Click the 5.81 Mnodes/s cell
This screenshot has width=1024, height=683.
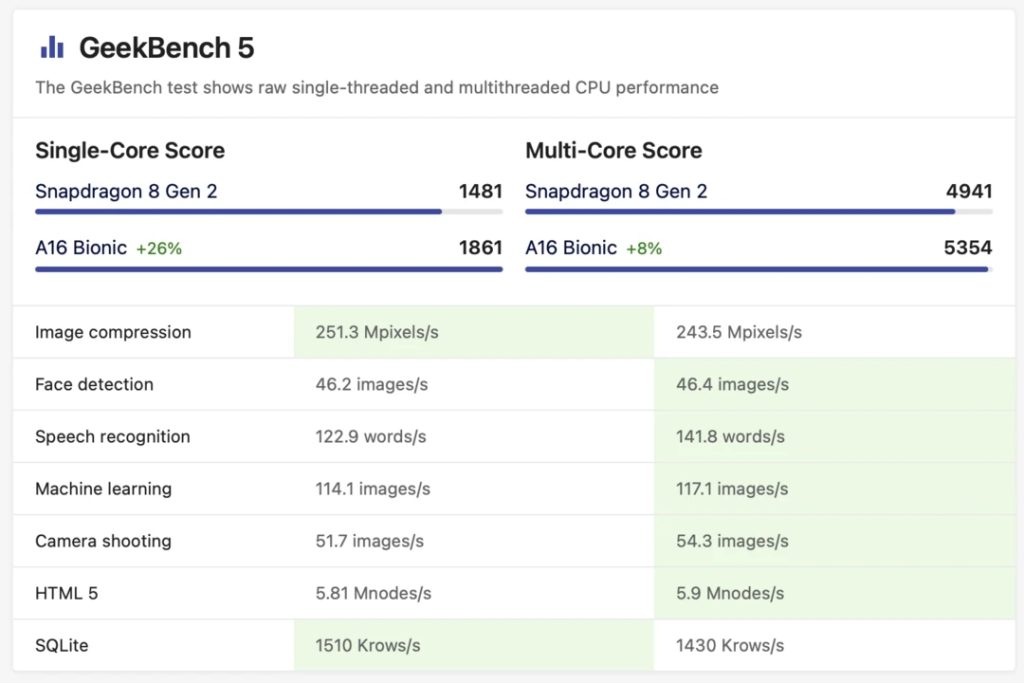point(474,593)
